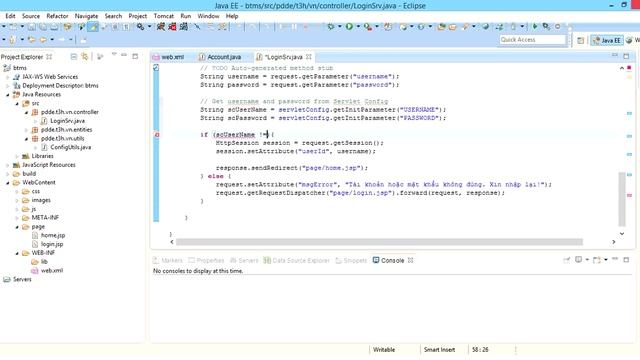Open the Data Source Explorer tab
The image size is (640, 360).
[296, 260]
